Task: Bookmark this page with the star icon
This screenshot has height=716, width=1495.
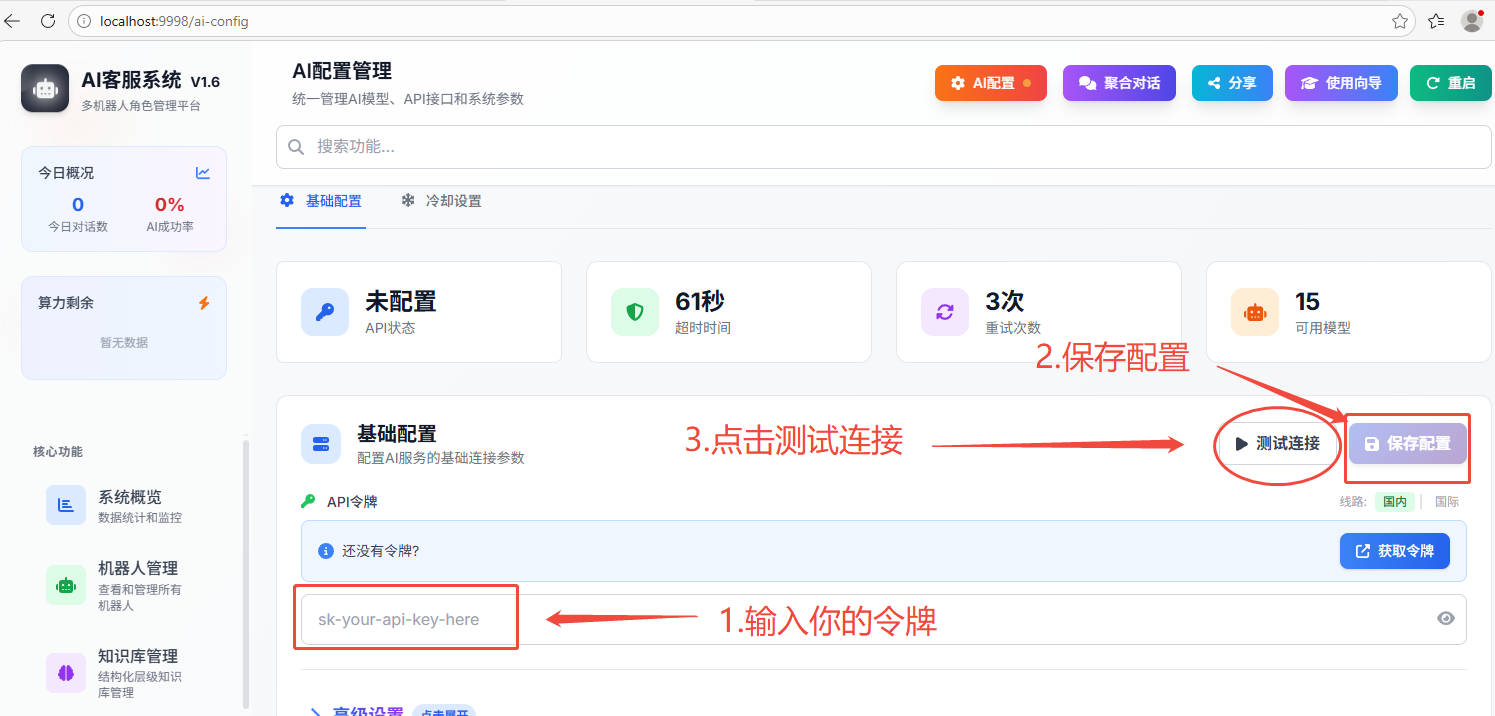Action: tap(1400, 21)
